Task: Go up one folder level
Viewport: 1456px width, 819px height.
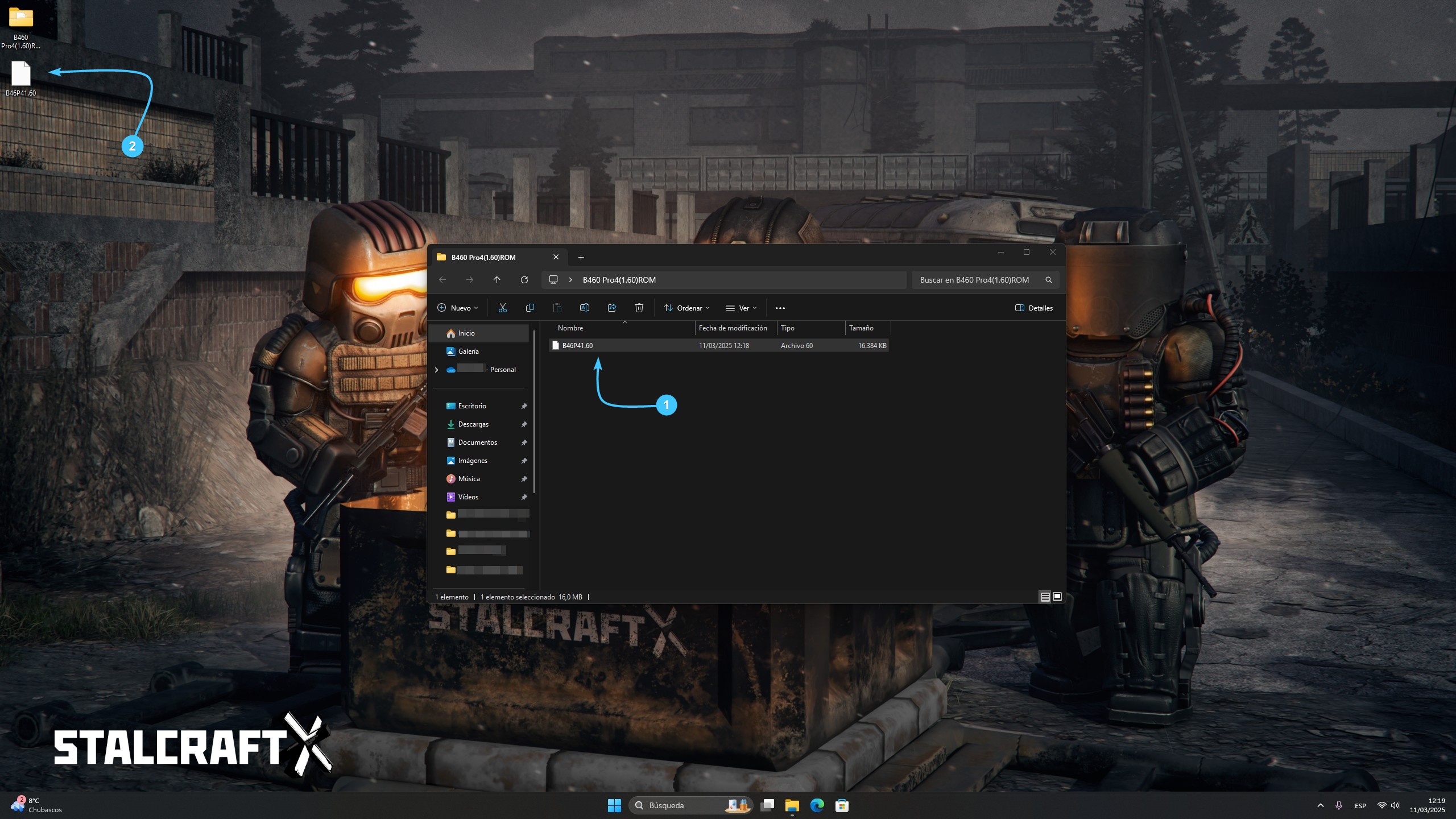Action: (x=497, y=279)
